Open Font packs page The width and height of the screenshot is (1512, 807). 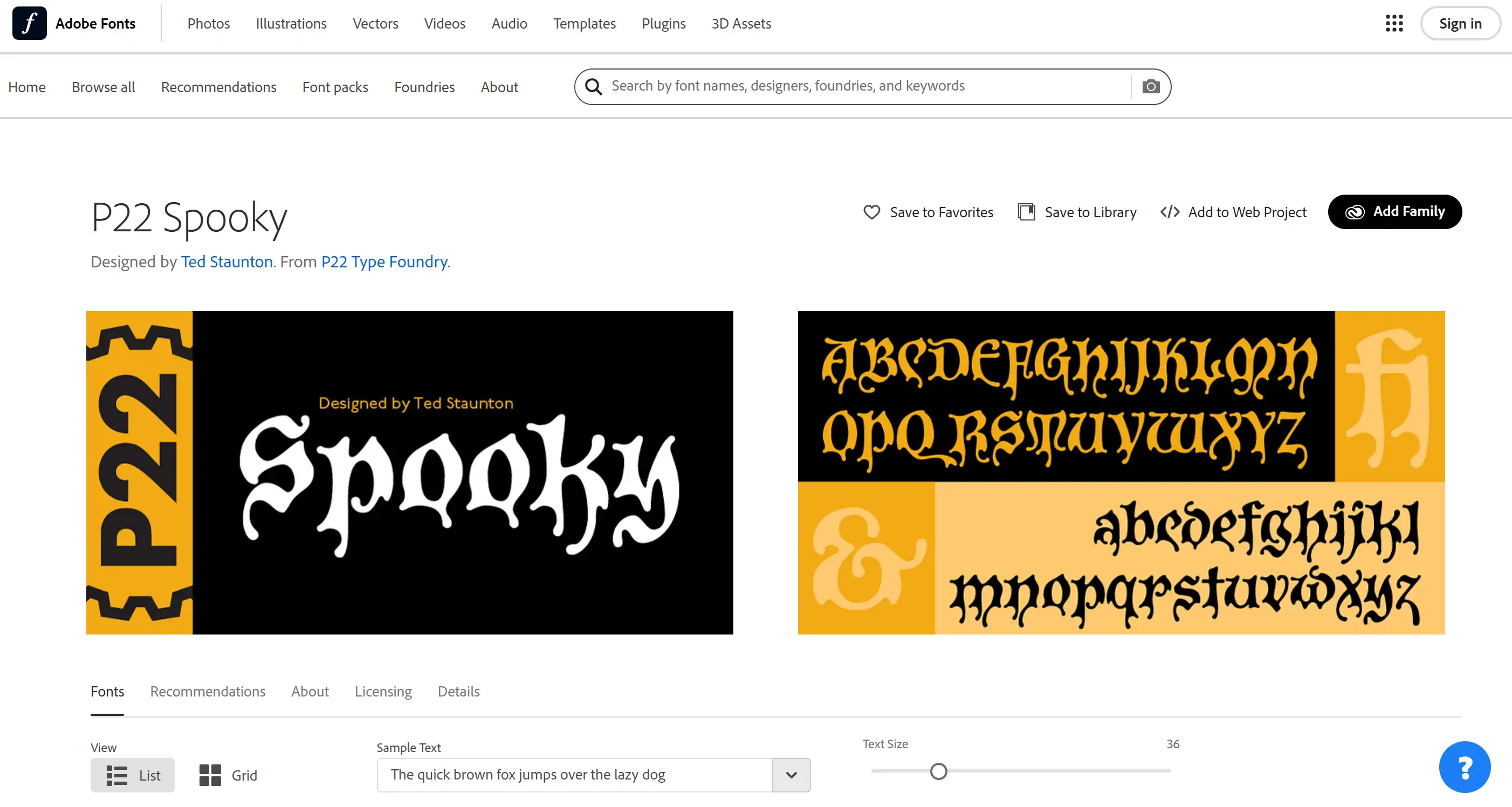[335, 87]
